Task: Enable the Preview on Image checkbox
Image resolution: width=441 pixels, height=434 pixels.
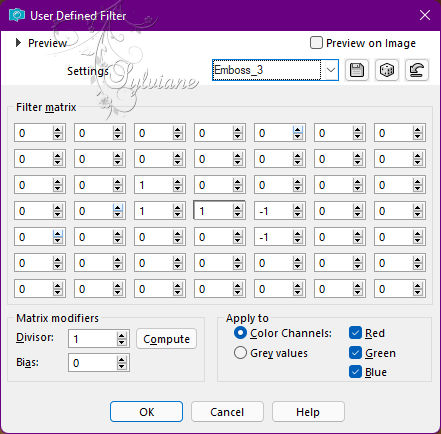Action: click(x=316, y=43)
